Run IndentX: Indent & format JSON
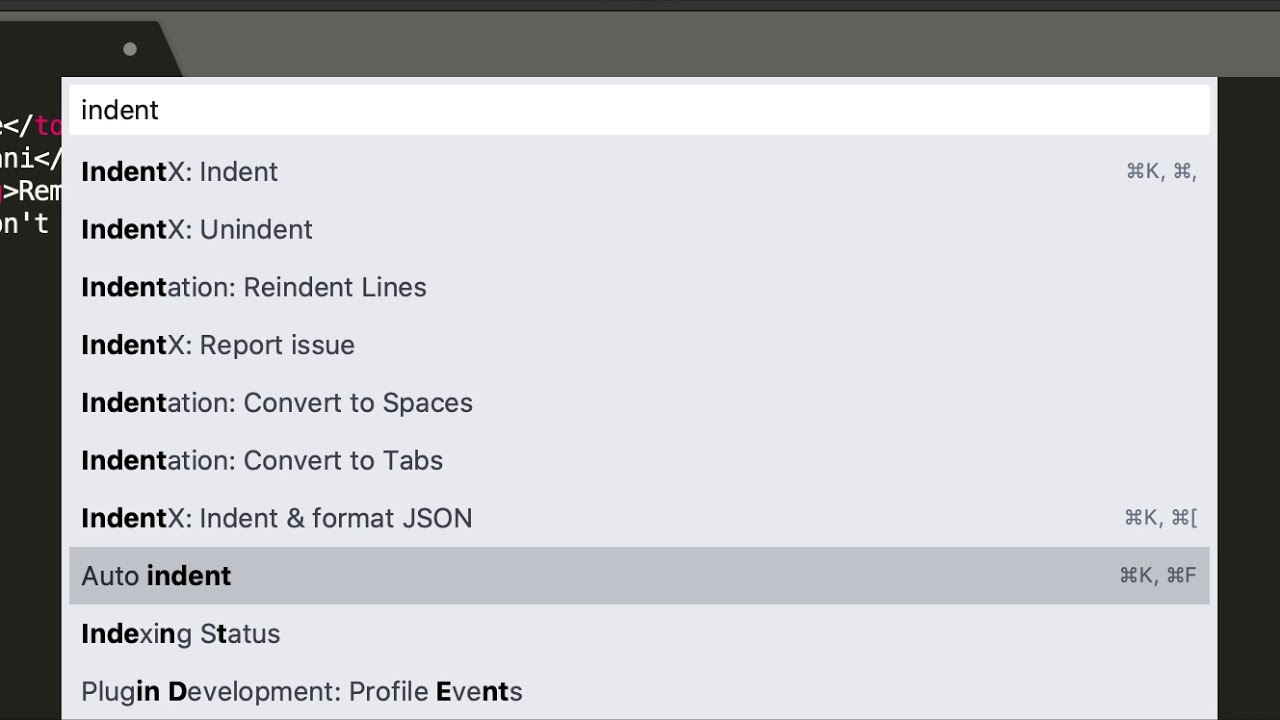Screen dimensions: 1280x720 click(x=639, y=518)
